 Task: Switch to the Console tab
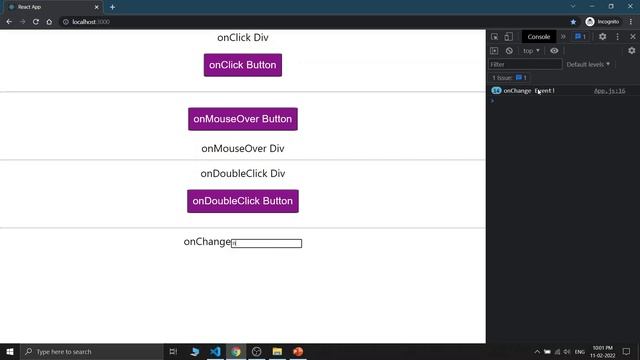tap(539, 37)
